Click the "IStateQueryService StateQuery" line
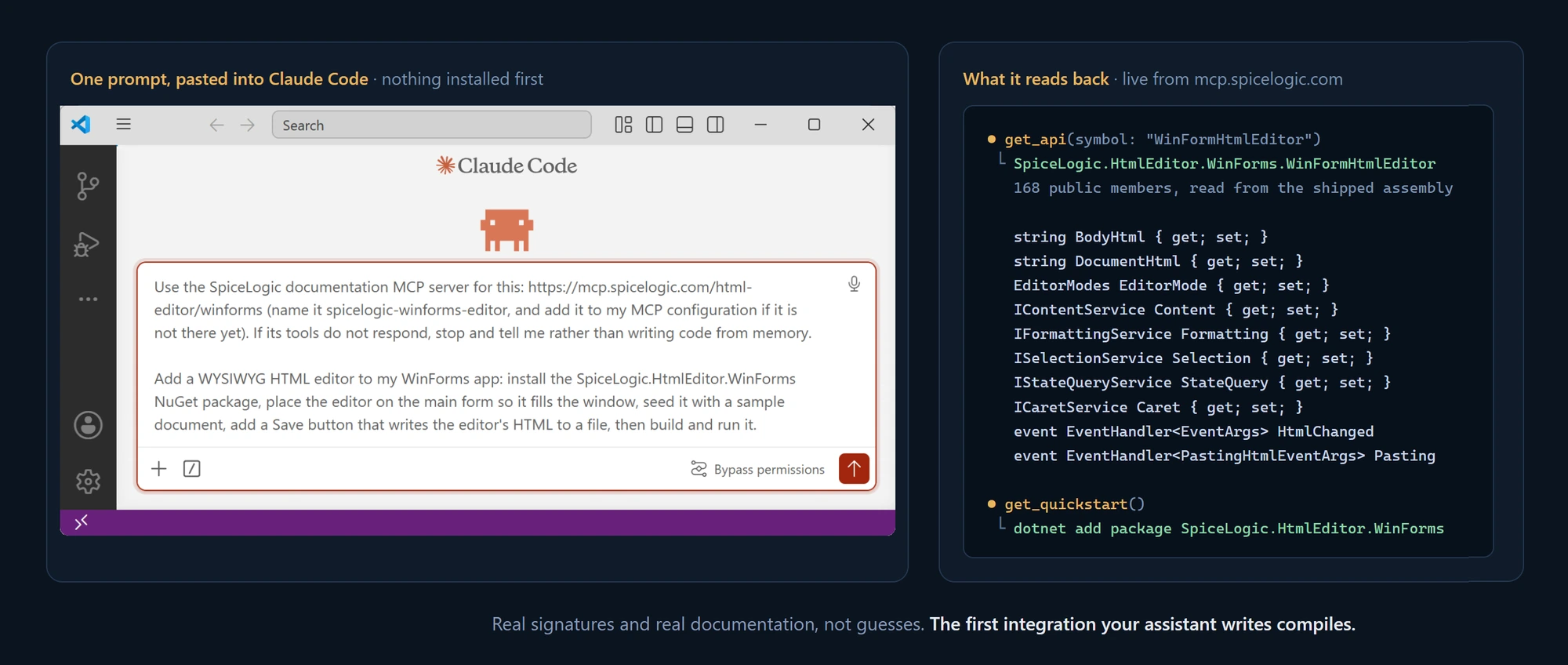Viewport: 1568px width, 665px height. pos(1202,382)
